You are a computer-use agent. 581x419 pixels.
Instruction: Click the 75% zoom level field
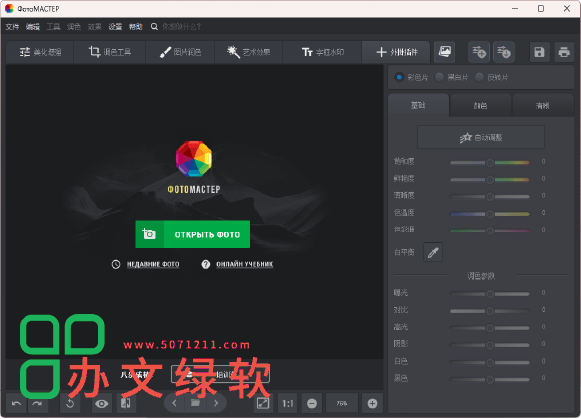click(x=342, y=403)
